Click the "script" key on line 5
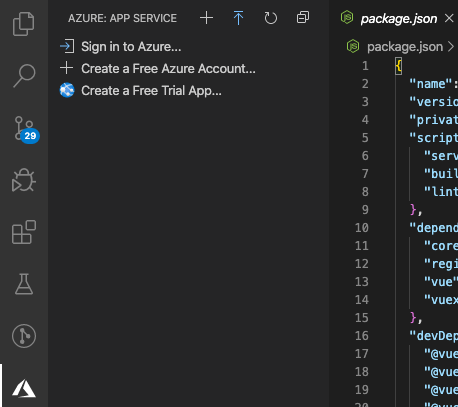The width and height of the screenshot is (458, 407). pos(434,138)
